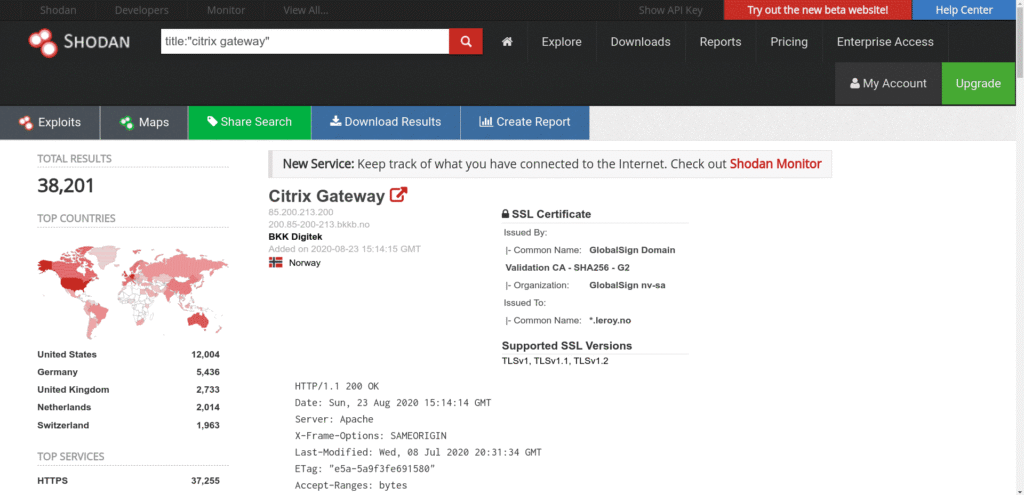Screen dimensions: 1024x495
Task: Filter results by Norway
Action: tap(304, 263)
